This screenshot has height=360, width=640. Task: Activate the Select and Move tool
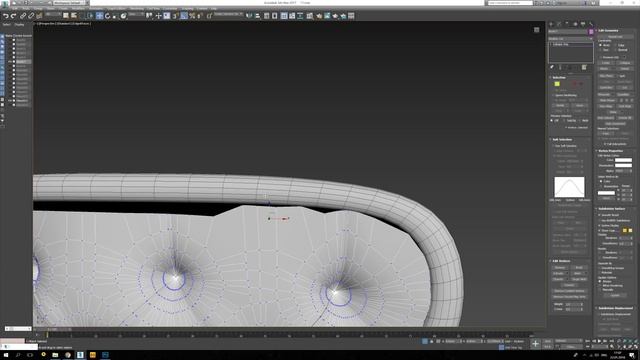[x=100, y=16]
